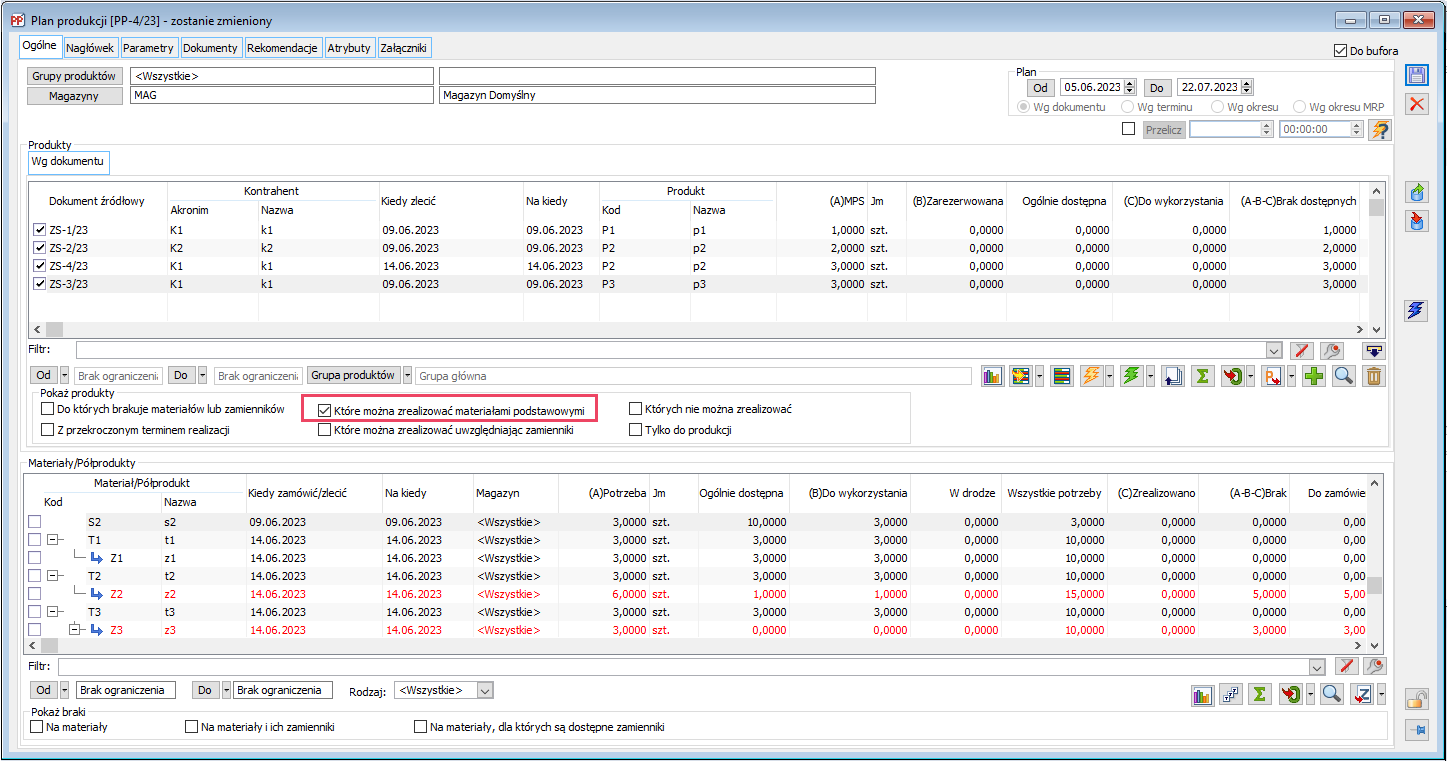Screen dimensions: 1447x761
Task: Enable 'Do których brakuje materiałów lub zamienników'
Action: (47, 409)
